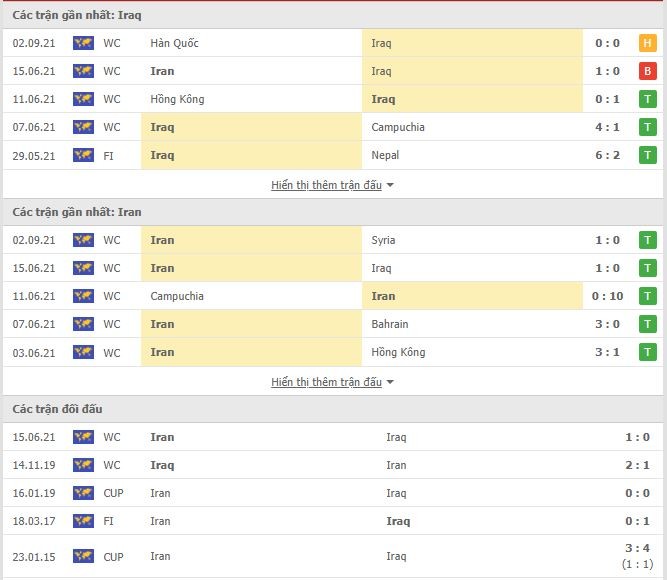Open the Iraq vs Campuchia 4:1 match row
Viewport: 667px width, 580px height.
coord(333,127)
